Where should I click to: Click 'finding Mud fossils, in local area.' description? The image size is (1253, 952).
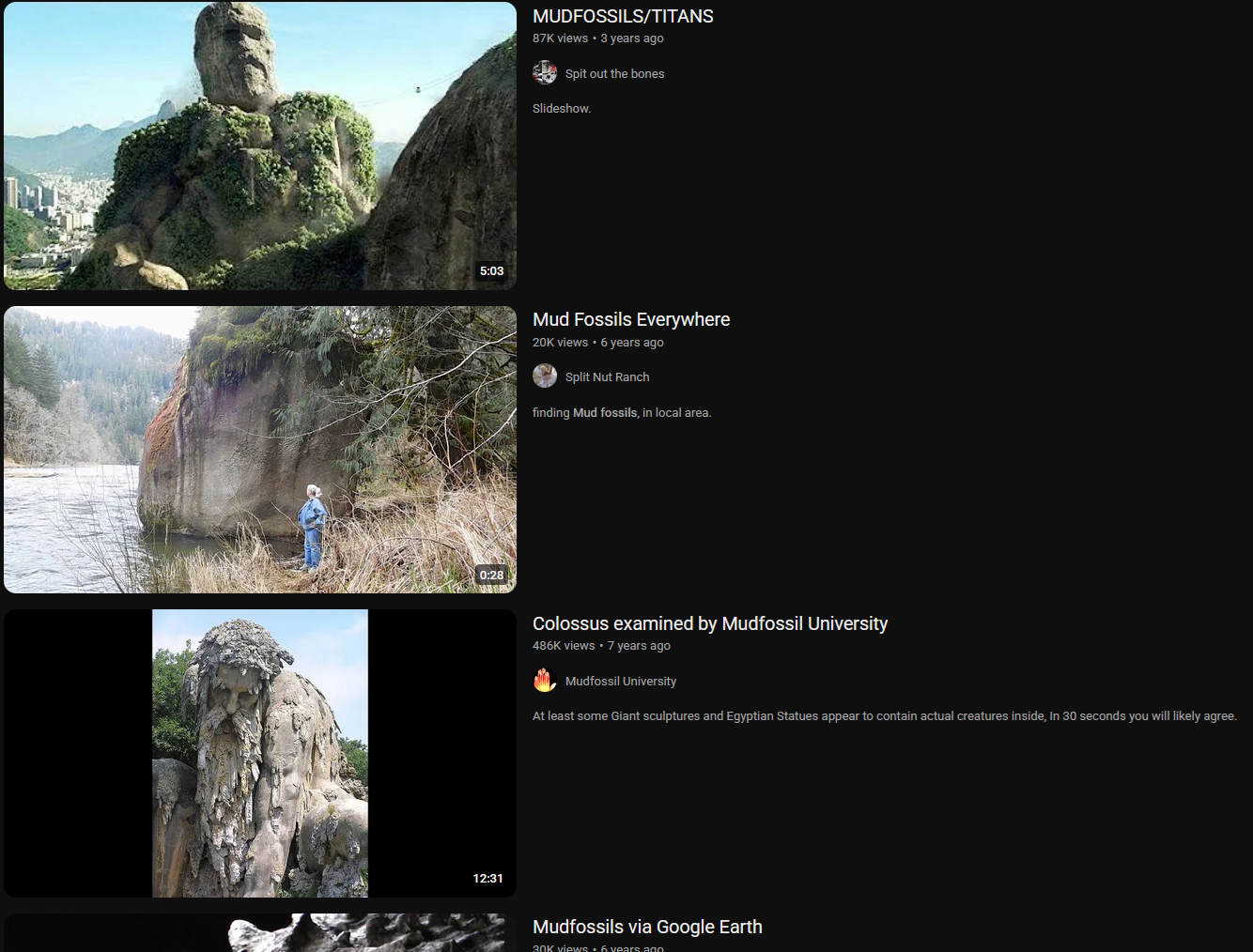pyautogui.click(x=622, y=412)
